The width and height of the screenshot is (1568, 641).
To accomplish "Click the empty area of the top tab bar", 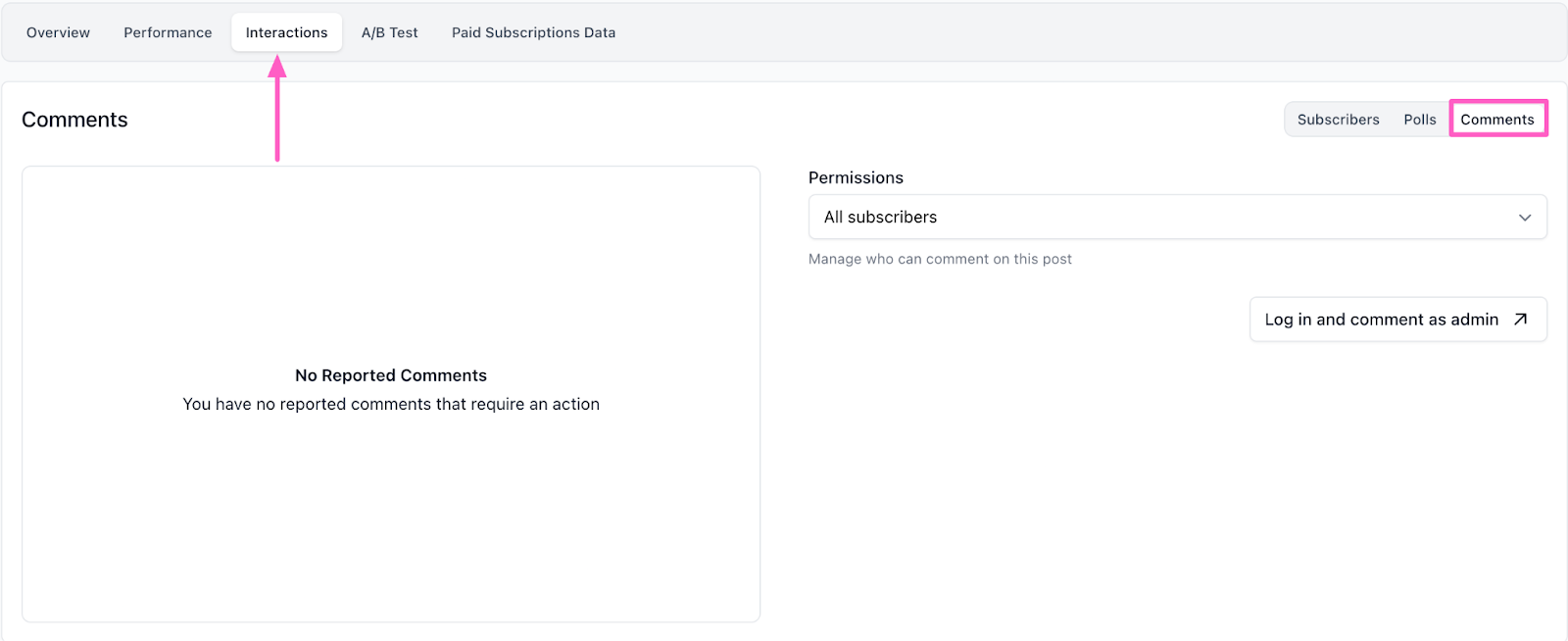I will coord(1078,32).
